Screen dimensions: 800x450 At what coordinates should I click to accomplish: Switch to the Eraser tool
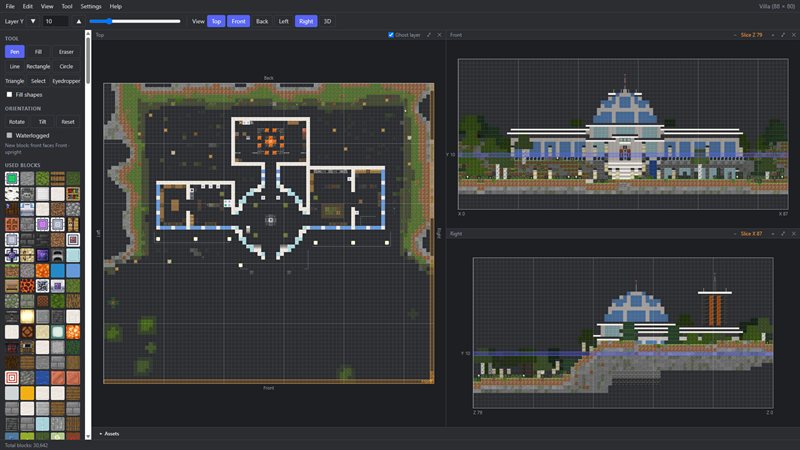(66, 52)
